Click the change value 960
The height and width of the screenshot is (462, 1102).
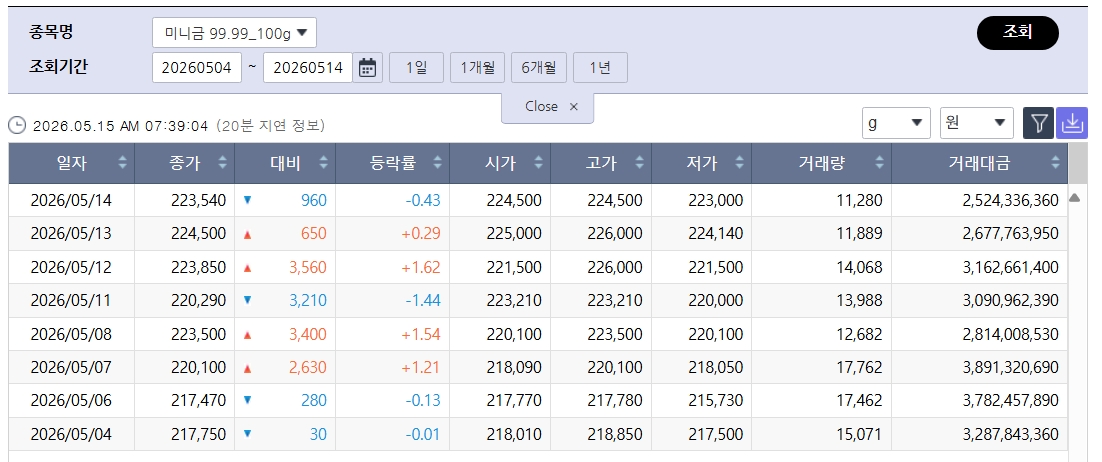click(313, 200)
